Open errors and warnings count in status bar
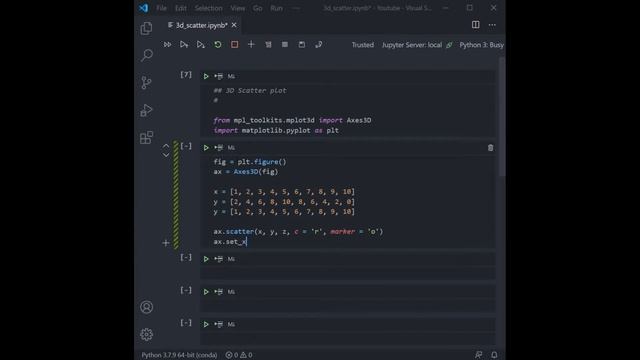 tap(239, 355)
